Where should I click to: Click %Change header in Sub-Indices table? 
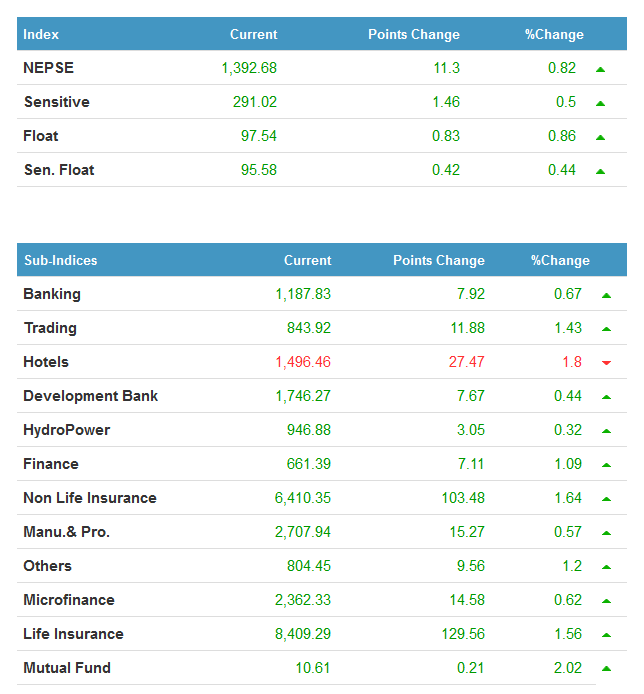[x=560, y=260]
